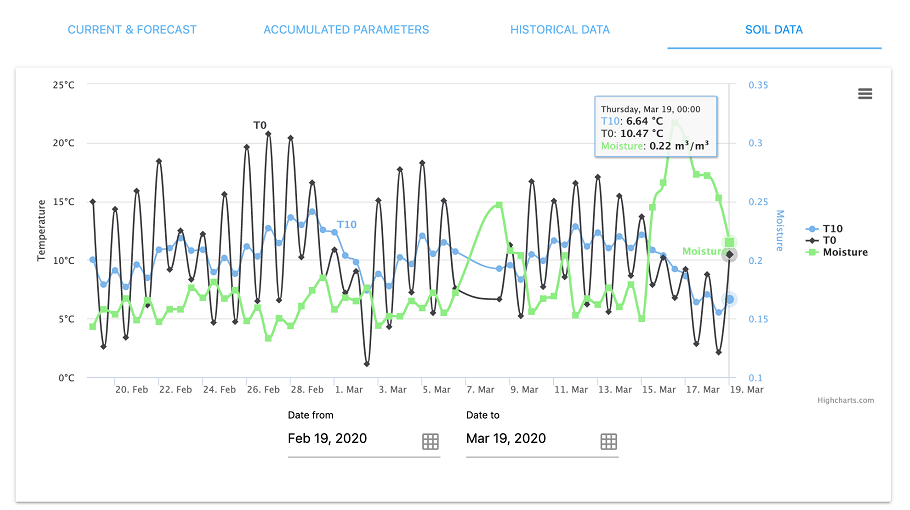Image resolution: width=910 pixels, height=510 pixels.
Task: Toggle T0 series in chart legend
Action: point(821,240)
